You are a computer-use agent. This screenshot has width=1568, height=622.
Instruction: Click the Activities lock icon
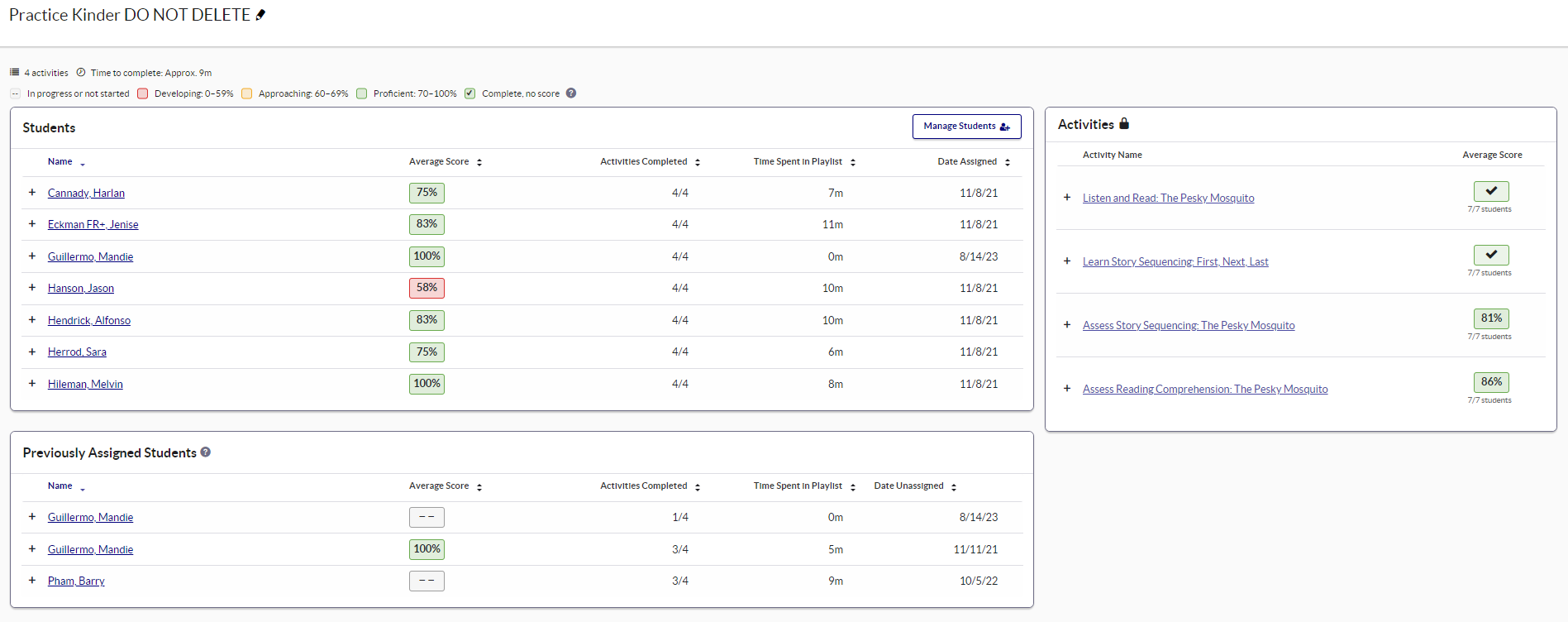pos(1124,124)
